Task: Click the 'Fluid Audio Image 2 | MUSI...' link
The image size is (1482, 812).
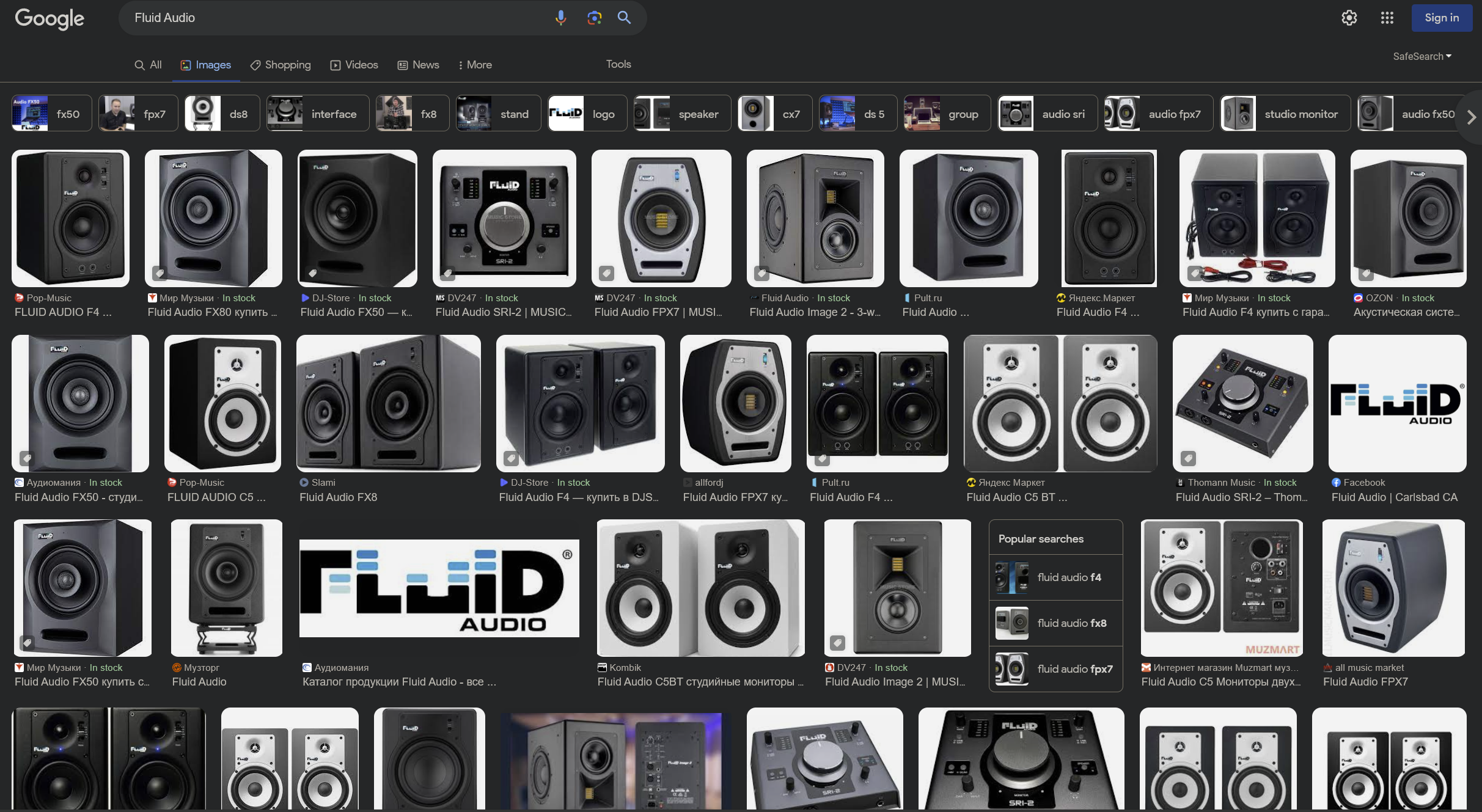Action: pos(895,682)
